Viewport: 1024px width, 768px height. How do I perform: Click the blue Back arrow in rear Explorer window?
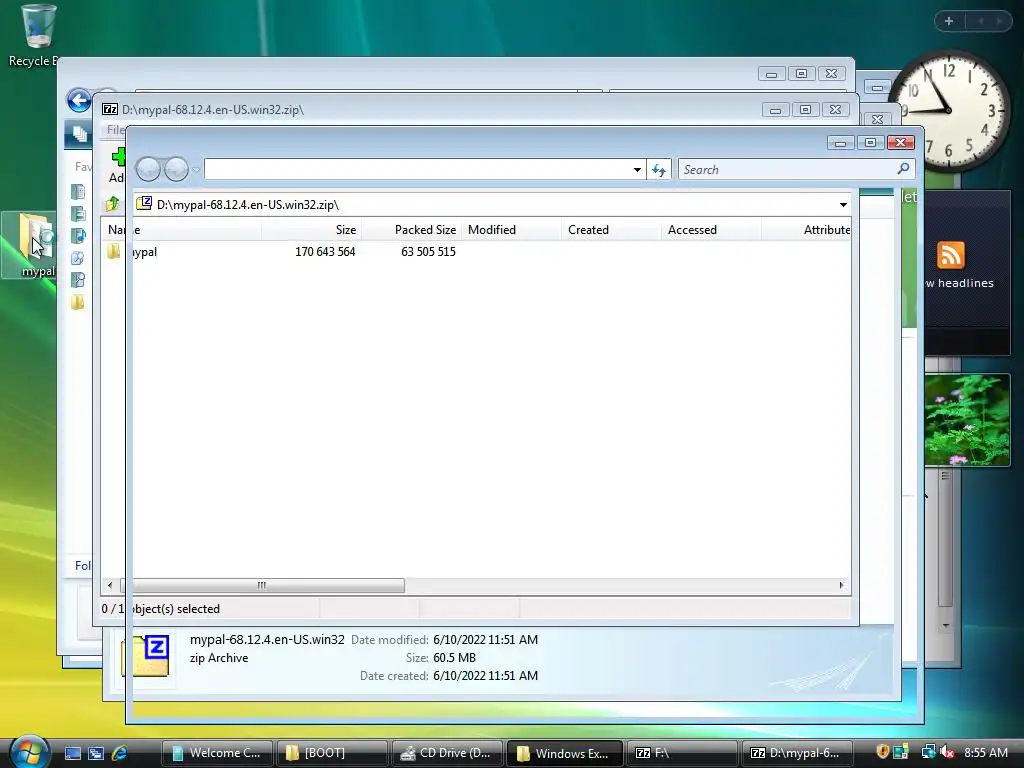pos(79,101)
